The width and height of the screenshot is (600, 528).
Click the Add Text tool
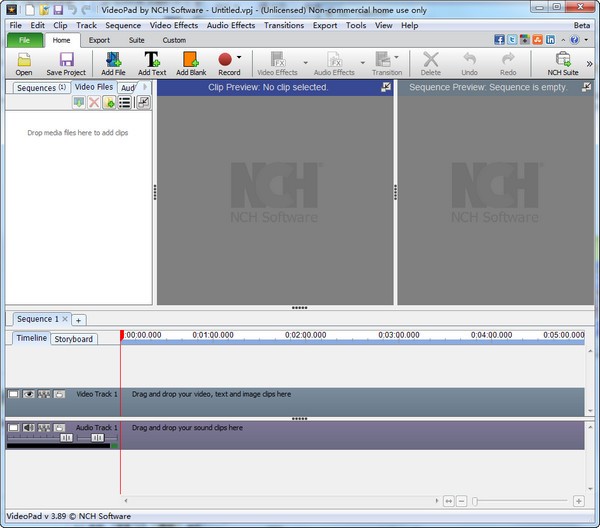pos(152,62)
